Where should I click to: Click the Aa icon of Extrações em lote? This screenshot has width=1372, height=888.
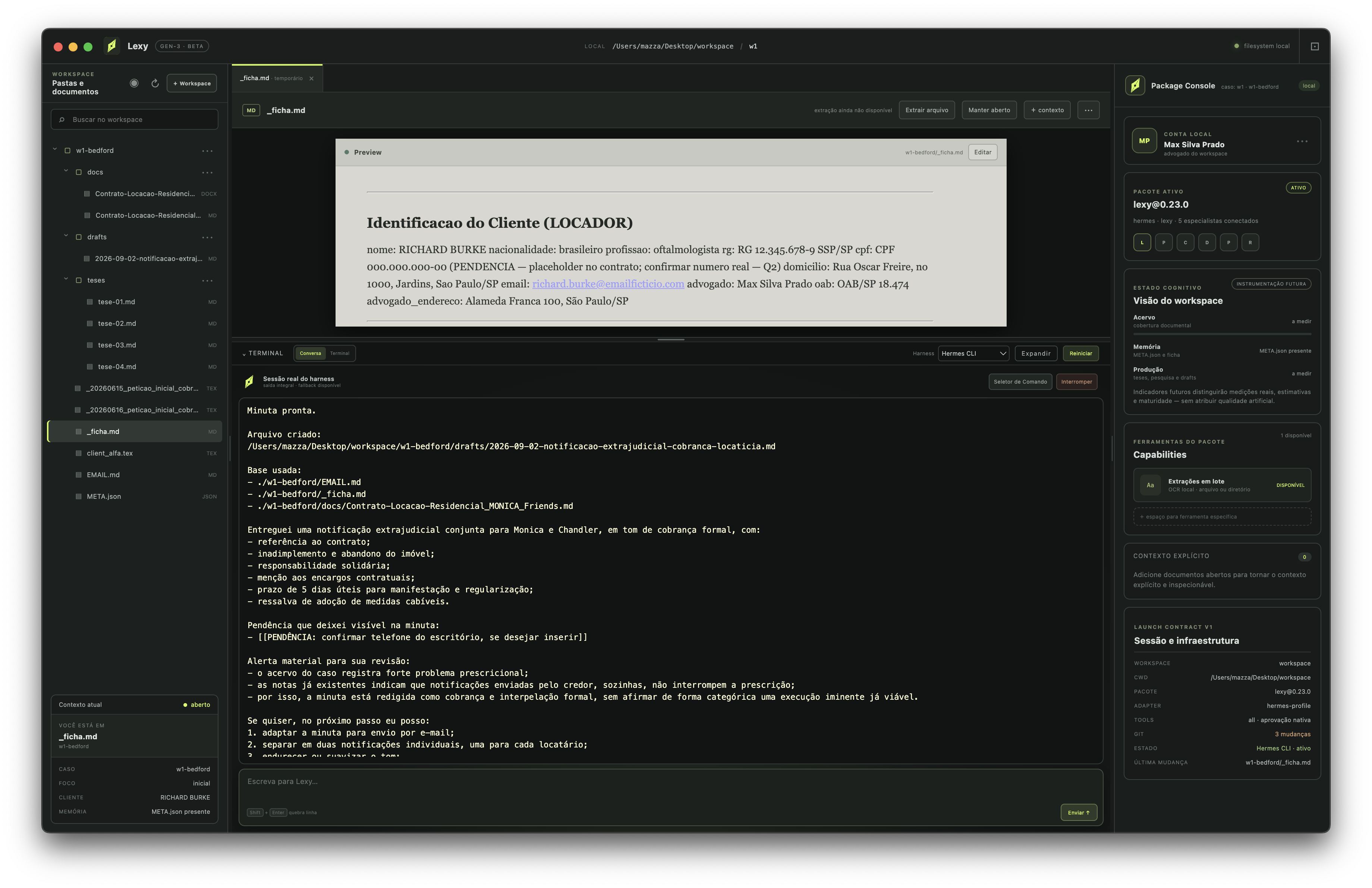tap(1150, 485)
